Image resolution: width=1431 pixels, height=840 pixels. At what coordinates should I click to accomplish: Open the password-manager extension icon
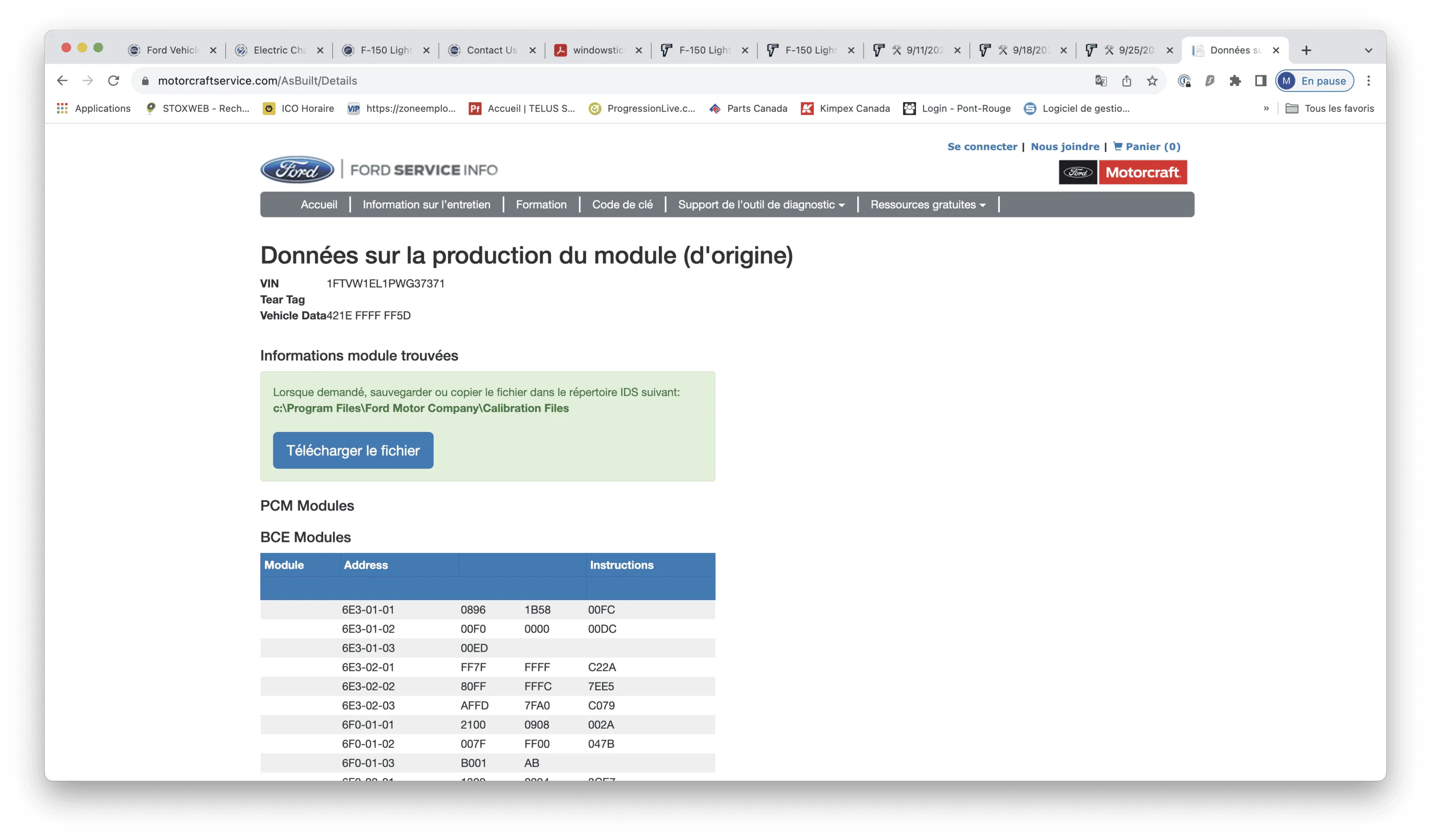(x=1184, y=81)
